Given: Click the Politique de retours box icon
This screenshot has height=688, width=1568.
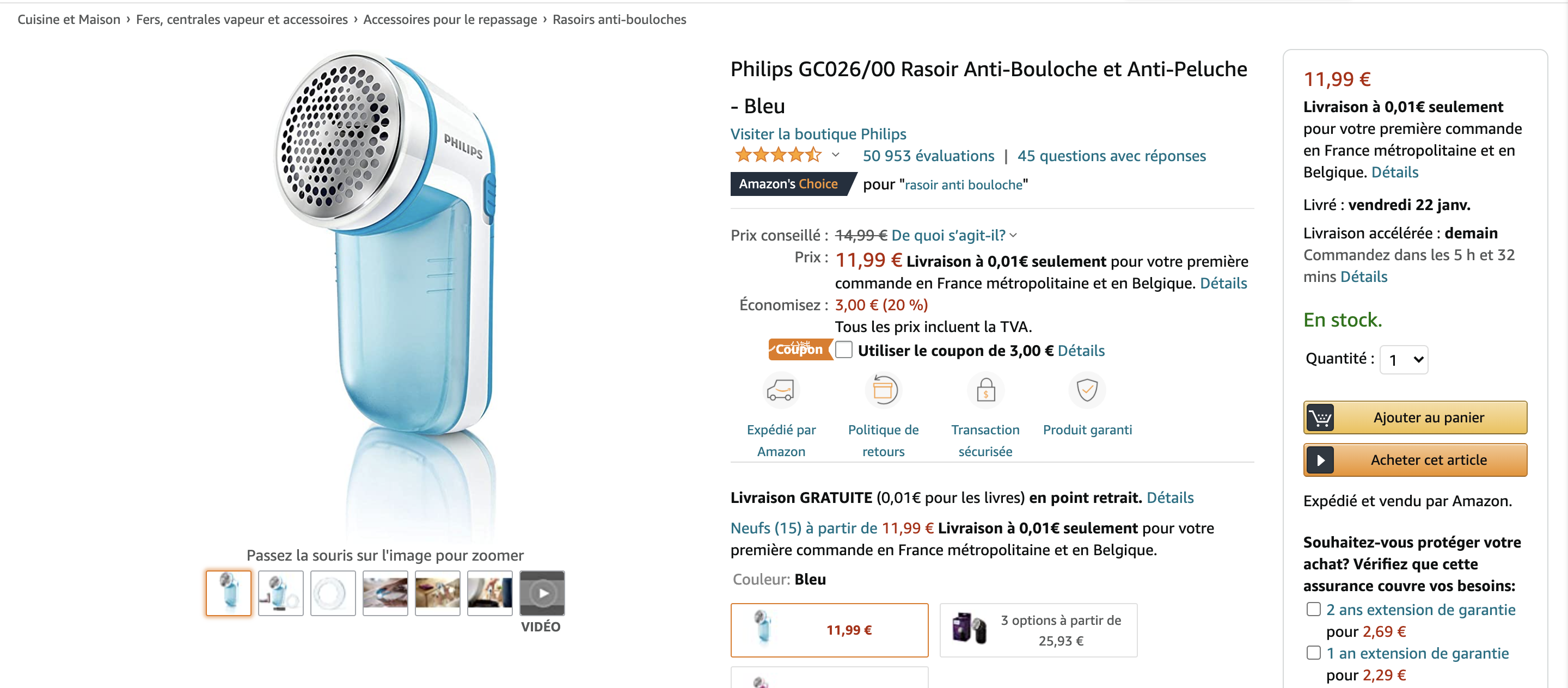Looking at the screenshot, I should [x=883, y=390].
